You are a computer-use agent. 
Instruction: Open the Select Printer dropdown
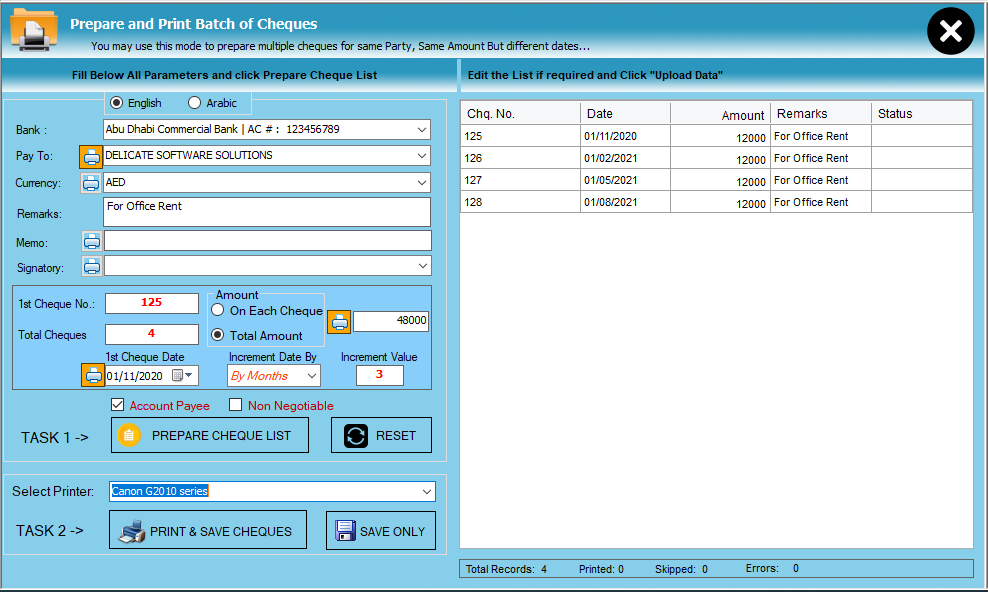(x=427, y=491)
